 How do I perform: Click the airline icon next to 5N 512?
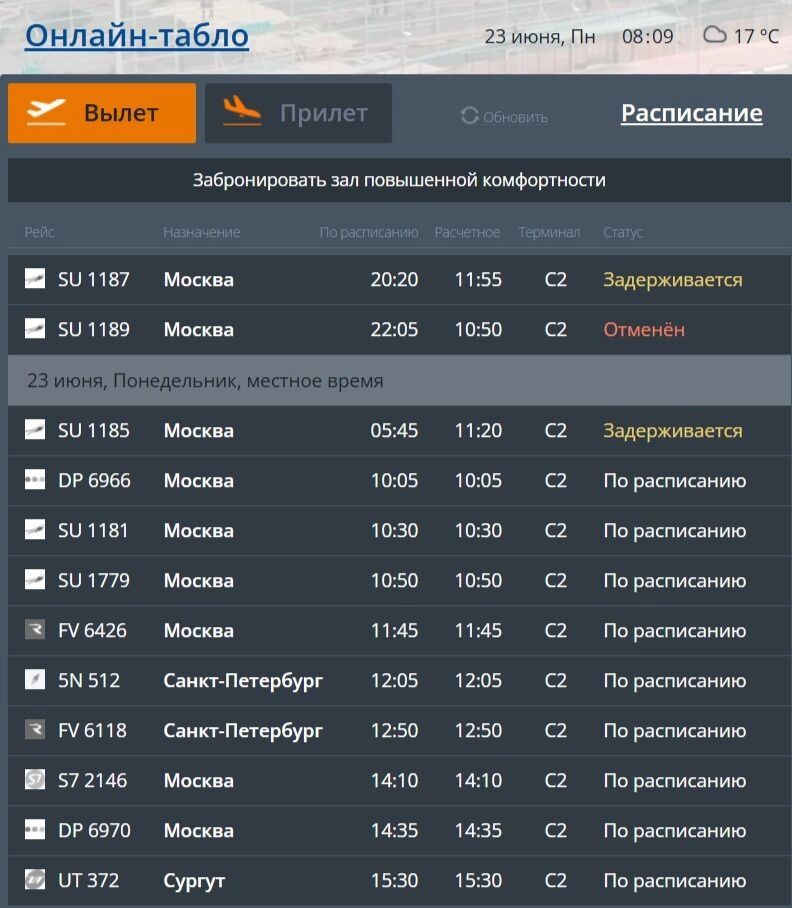(35, 680)
